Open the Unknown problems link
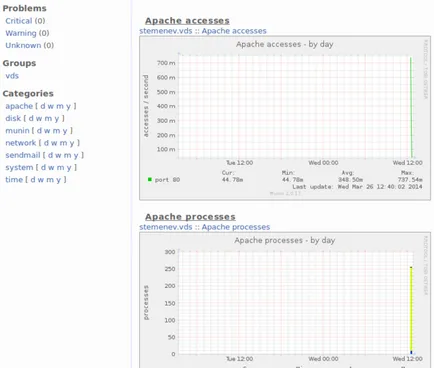This screenshot has width=434, height=368. [x=23, y=45]
